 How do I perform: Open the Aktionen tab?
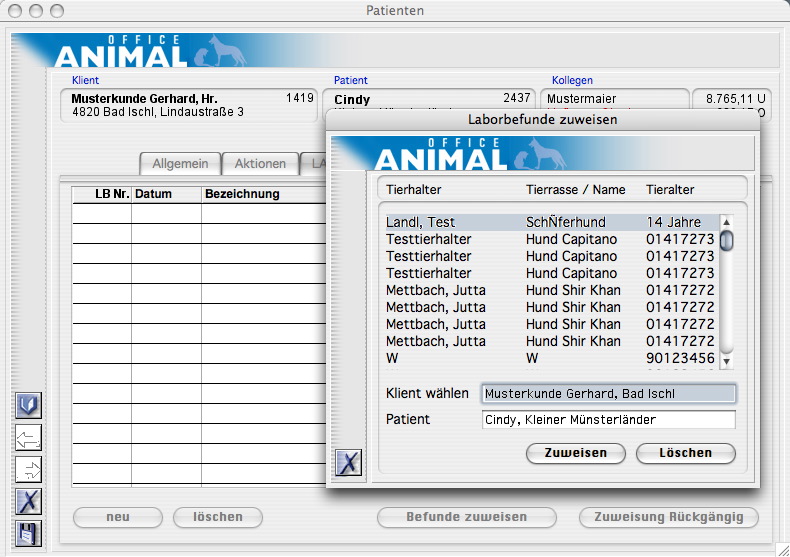pyautogui.click(x=260, y=164)
